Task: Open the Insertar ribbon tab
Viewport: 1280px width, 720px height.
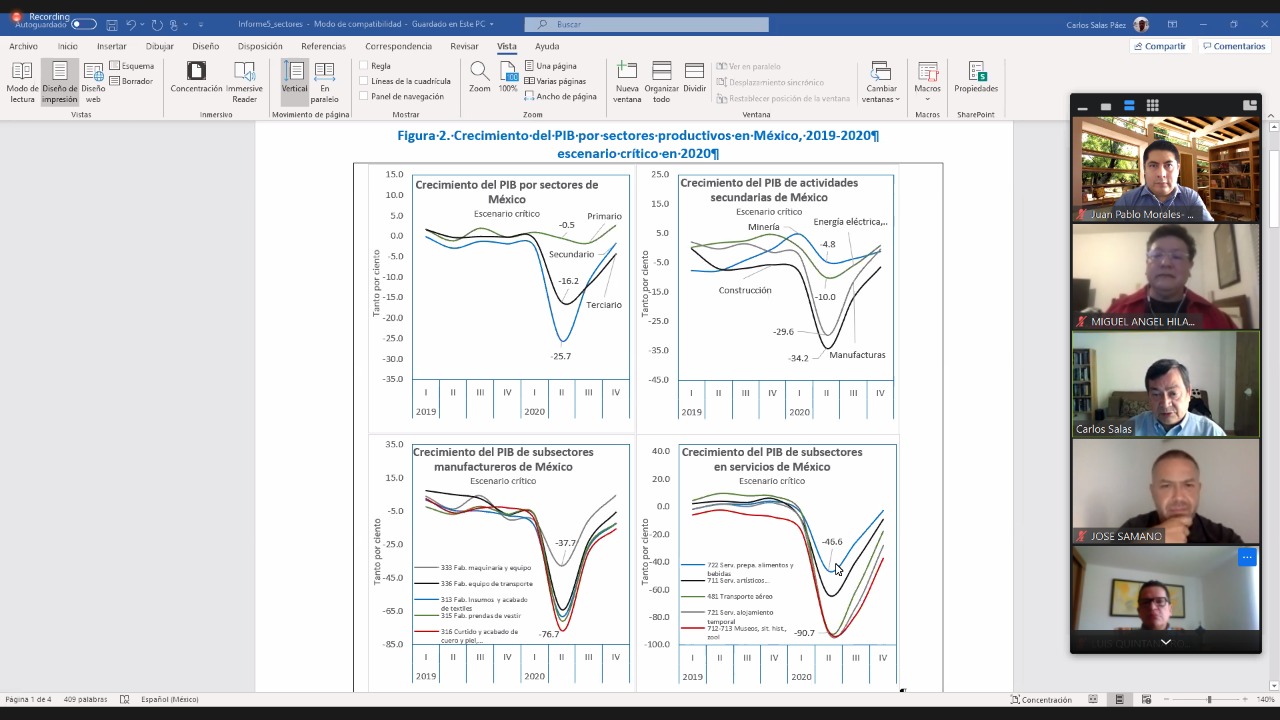Action: tap(112, 46)
